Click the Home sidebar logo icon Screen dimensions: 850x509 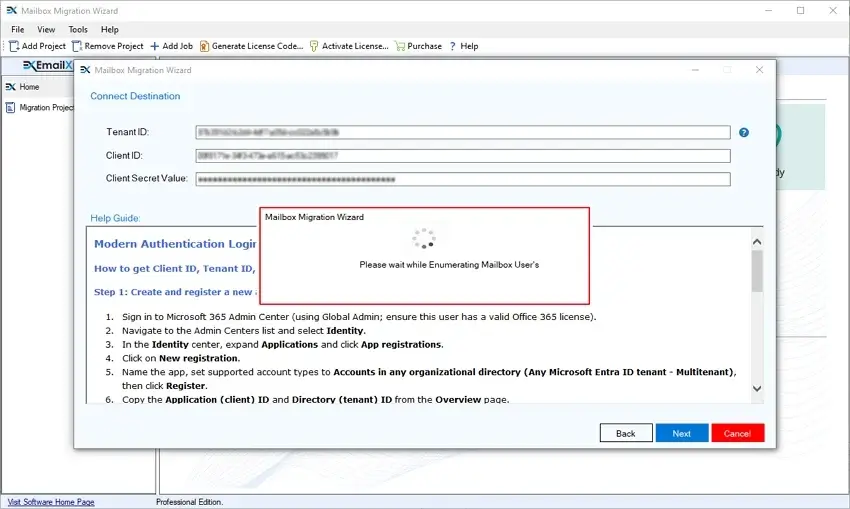(11, 87)
